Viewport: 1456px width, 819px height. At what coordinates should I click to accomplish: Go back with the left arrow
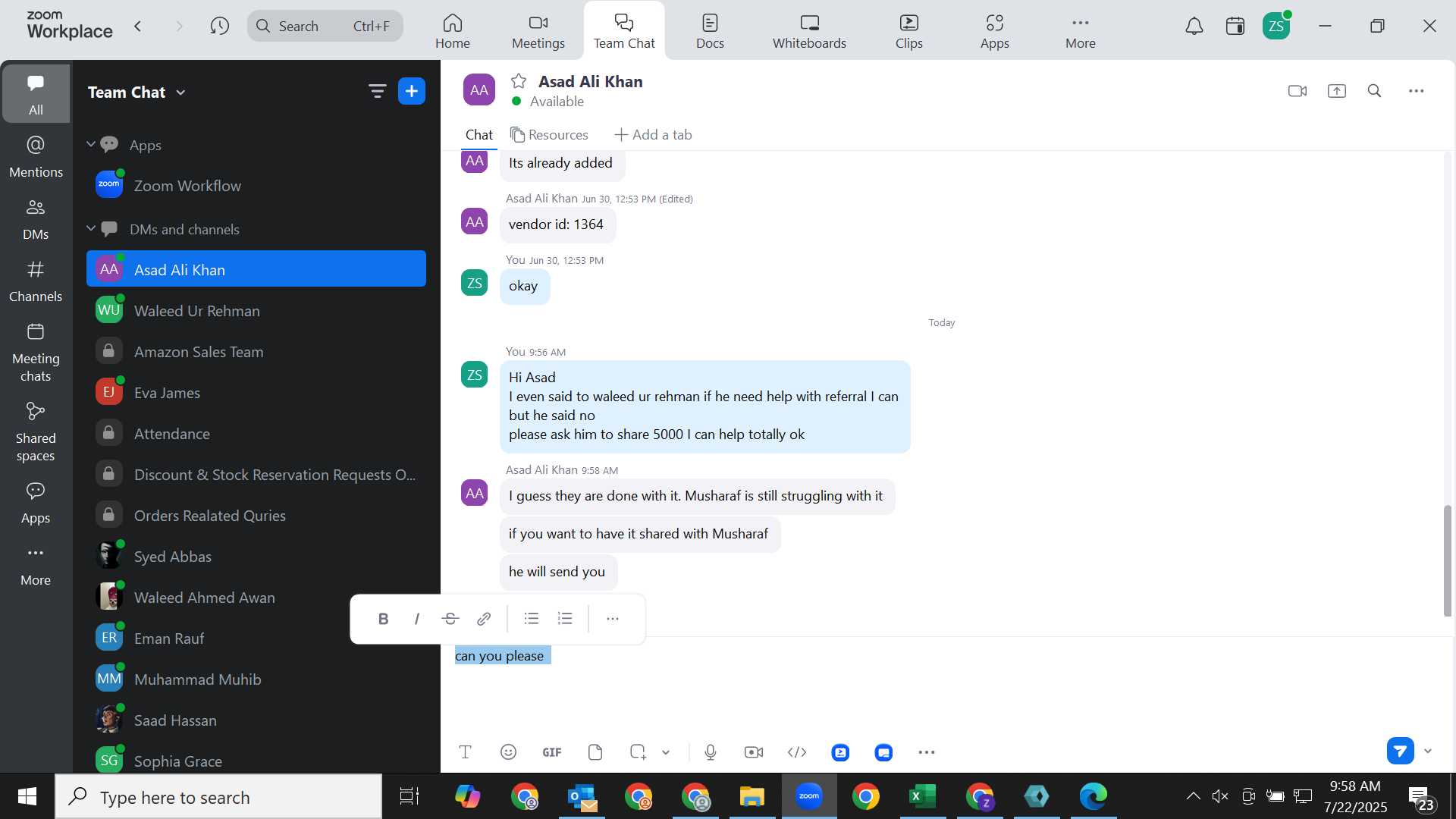[138, 27]
